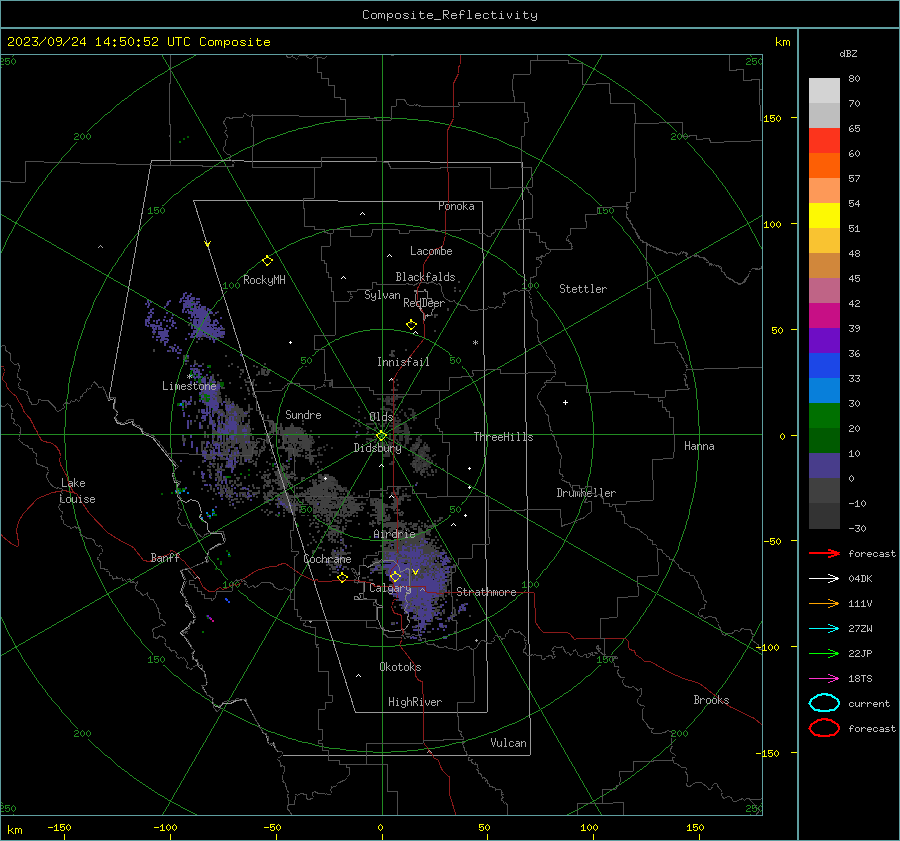The width and height of the screenshot is (900, 841).
Task: Select the HighRiver label
Action: click(x=415, y=702)
